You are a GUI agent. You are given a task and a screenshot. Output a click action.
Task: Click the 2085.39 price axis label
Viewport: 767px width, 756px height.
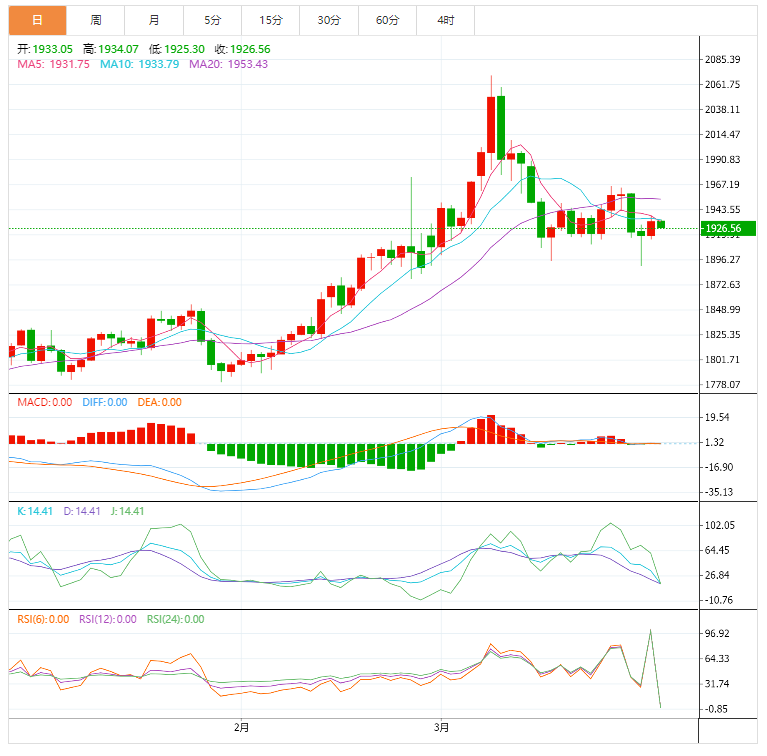click(x=722, y=60)
